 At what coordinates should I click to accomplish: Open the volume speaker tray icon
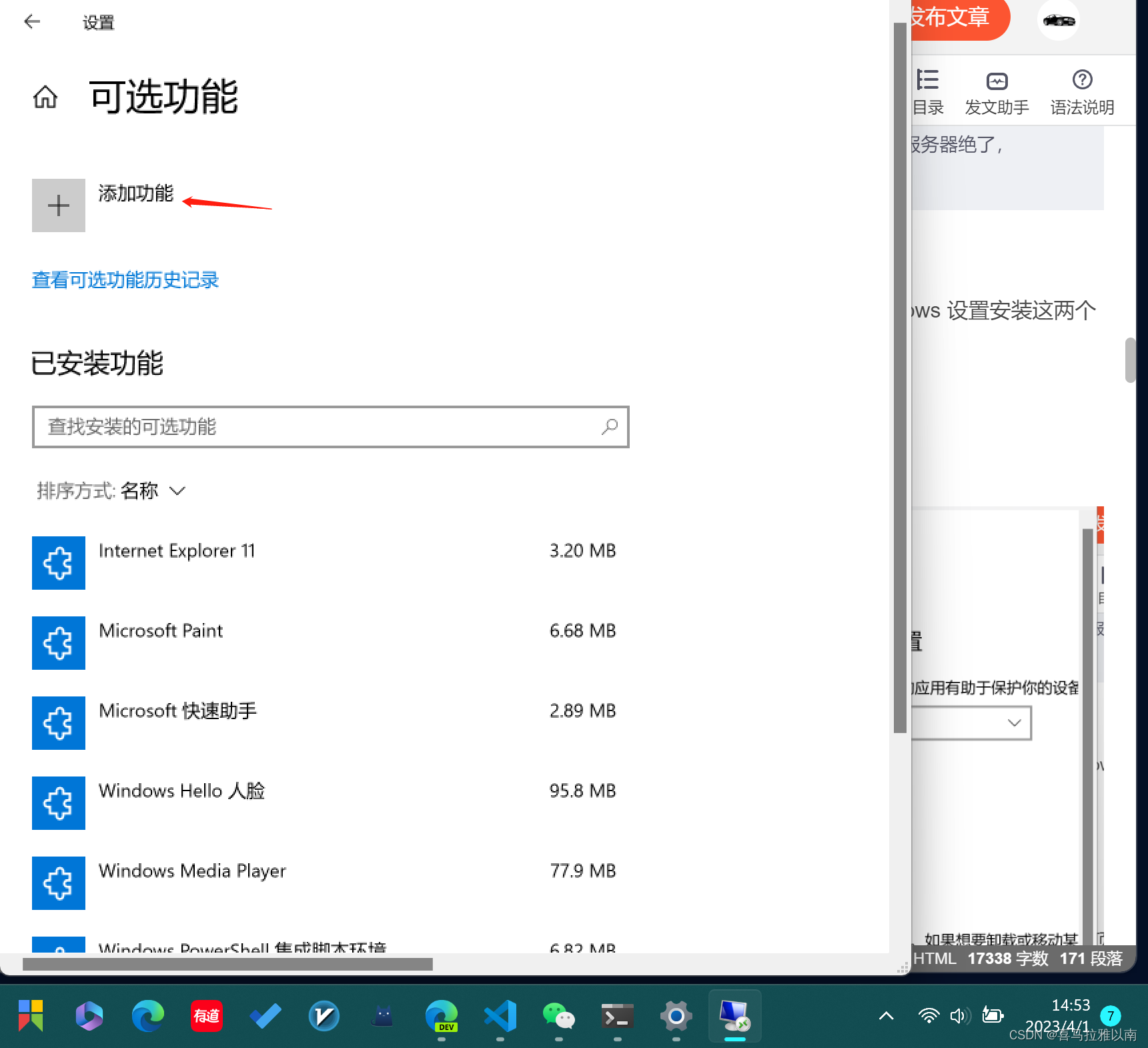point(961,1016)
